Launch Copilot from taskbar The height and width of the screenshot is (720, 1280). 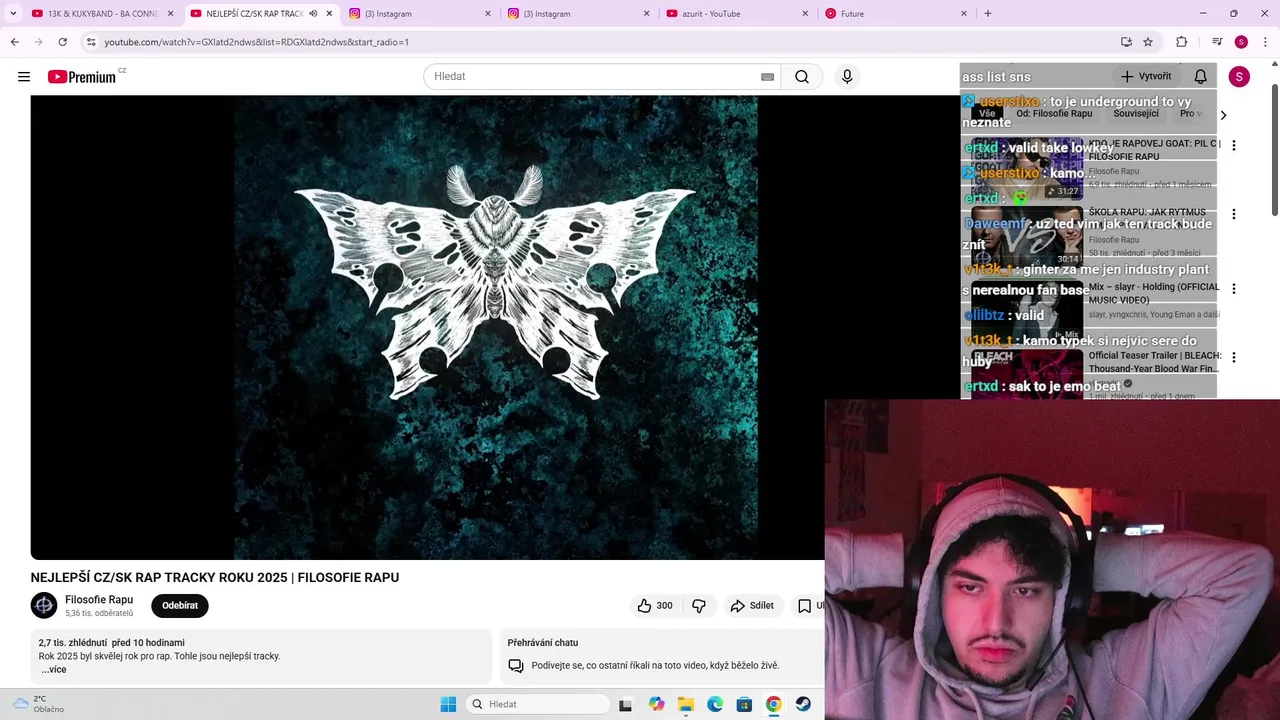[x=656, y=704]
